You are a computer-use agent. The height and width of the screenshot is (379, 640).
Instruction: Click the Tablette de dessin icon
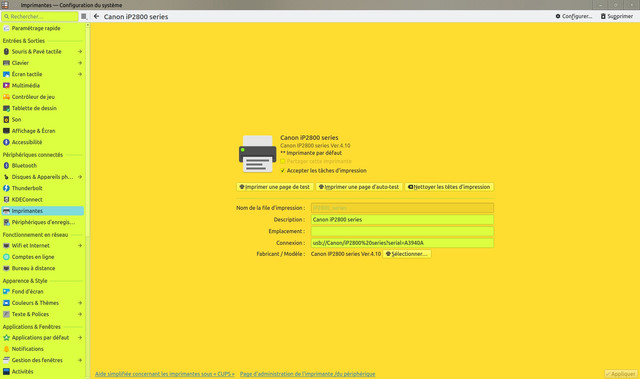coord(6,108)
